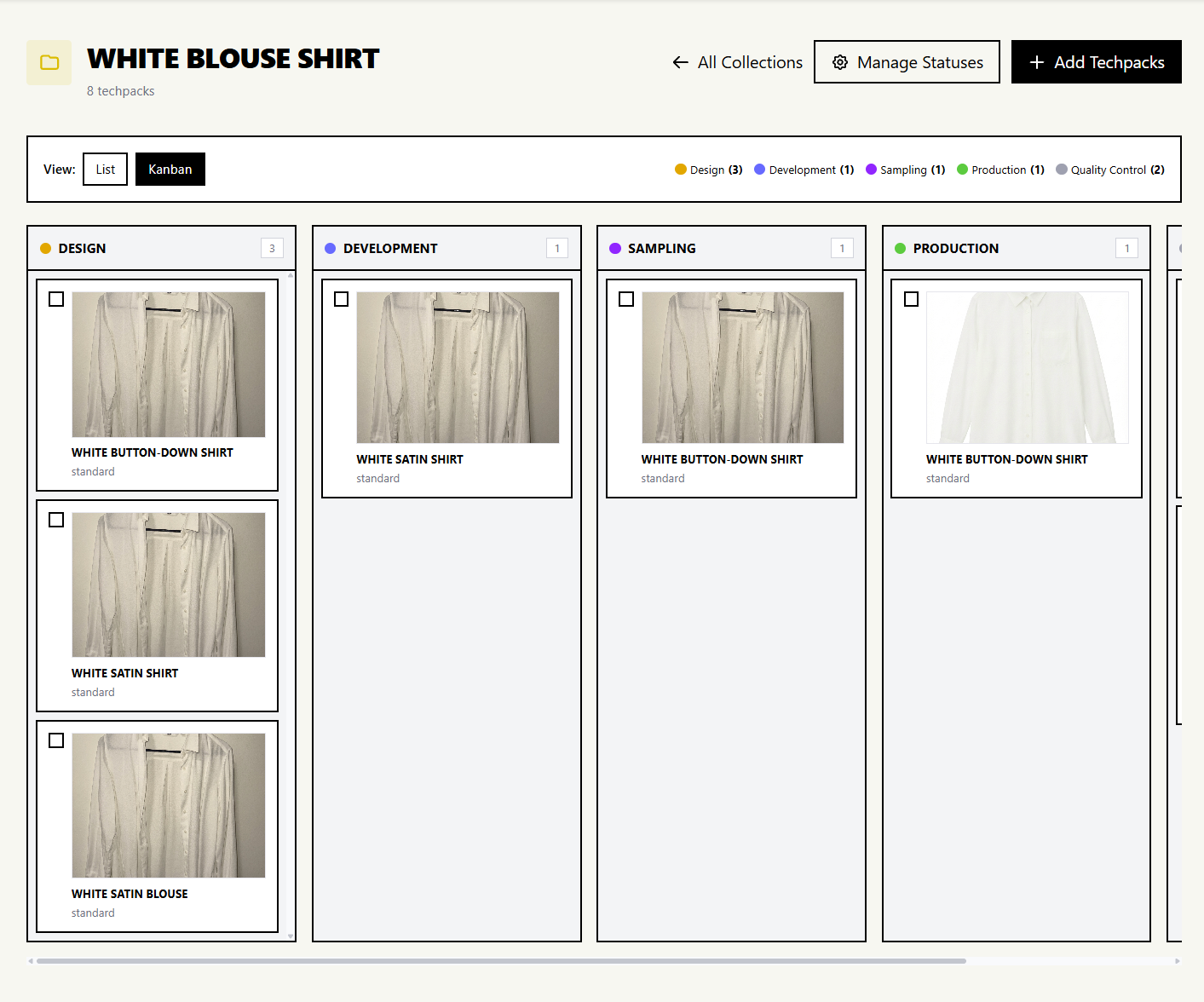Screen dimensions: 1204x1002
Task: Select the White Satin Blouse checkbox
Action: coord(56,740)
